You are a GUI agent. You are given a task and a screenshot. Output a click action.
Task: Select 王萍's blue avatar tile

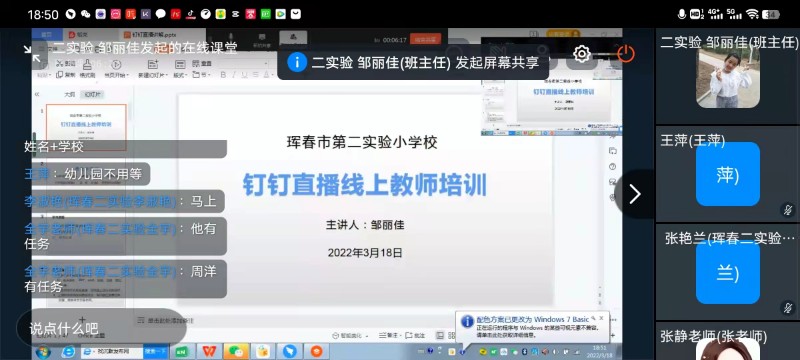pos(728,174)
